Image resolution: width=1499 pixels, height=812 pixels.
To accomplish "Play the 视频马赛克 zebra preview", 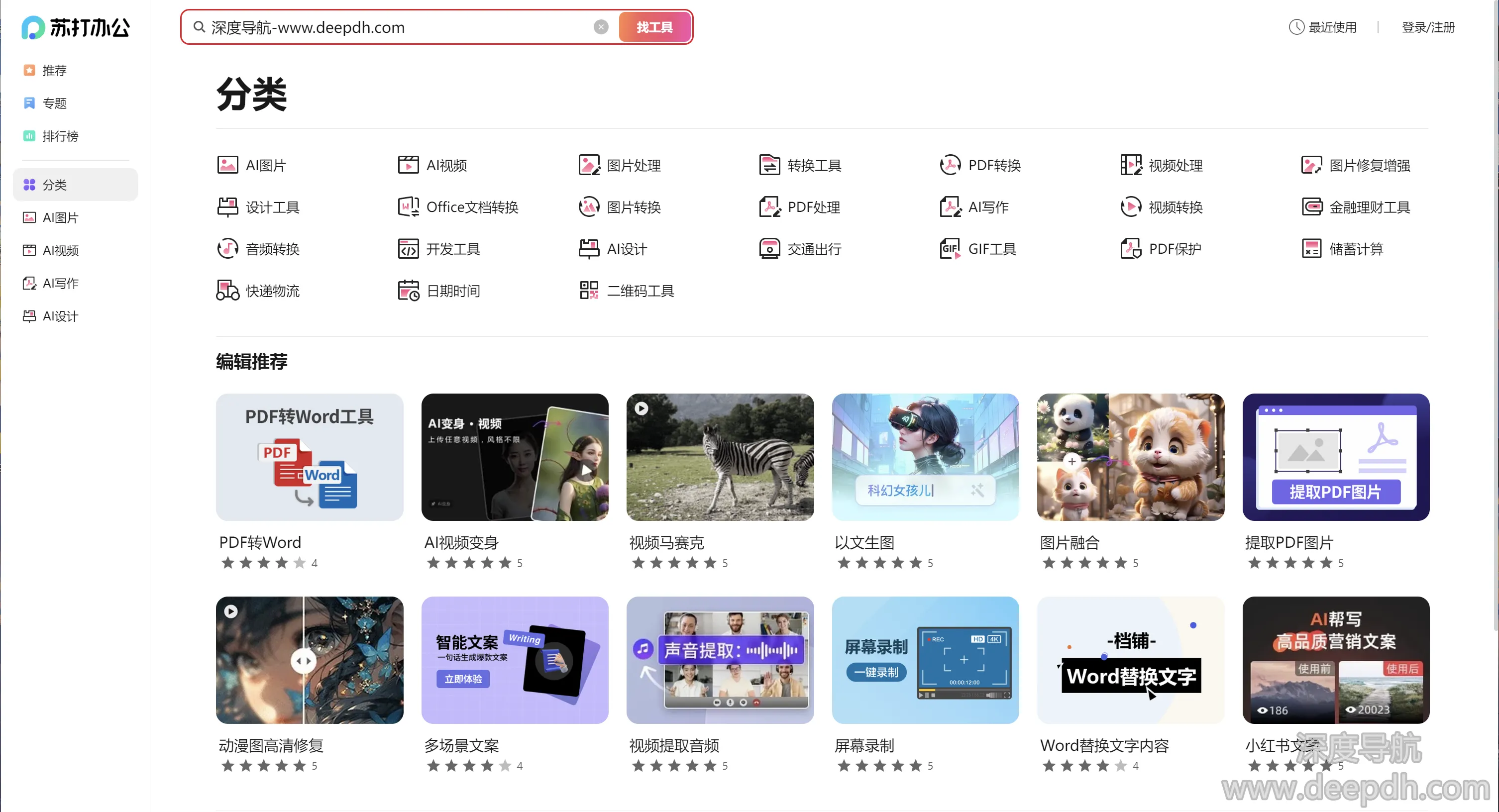I will coord(641,408).
